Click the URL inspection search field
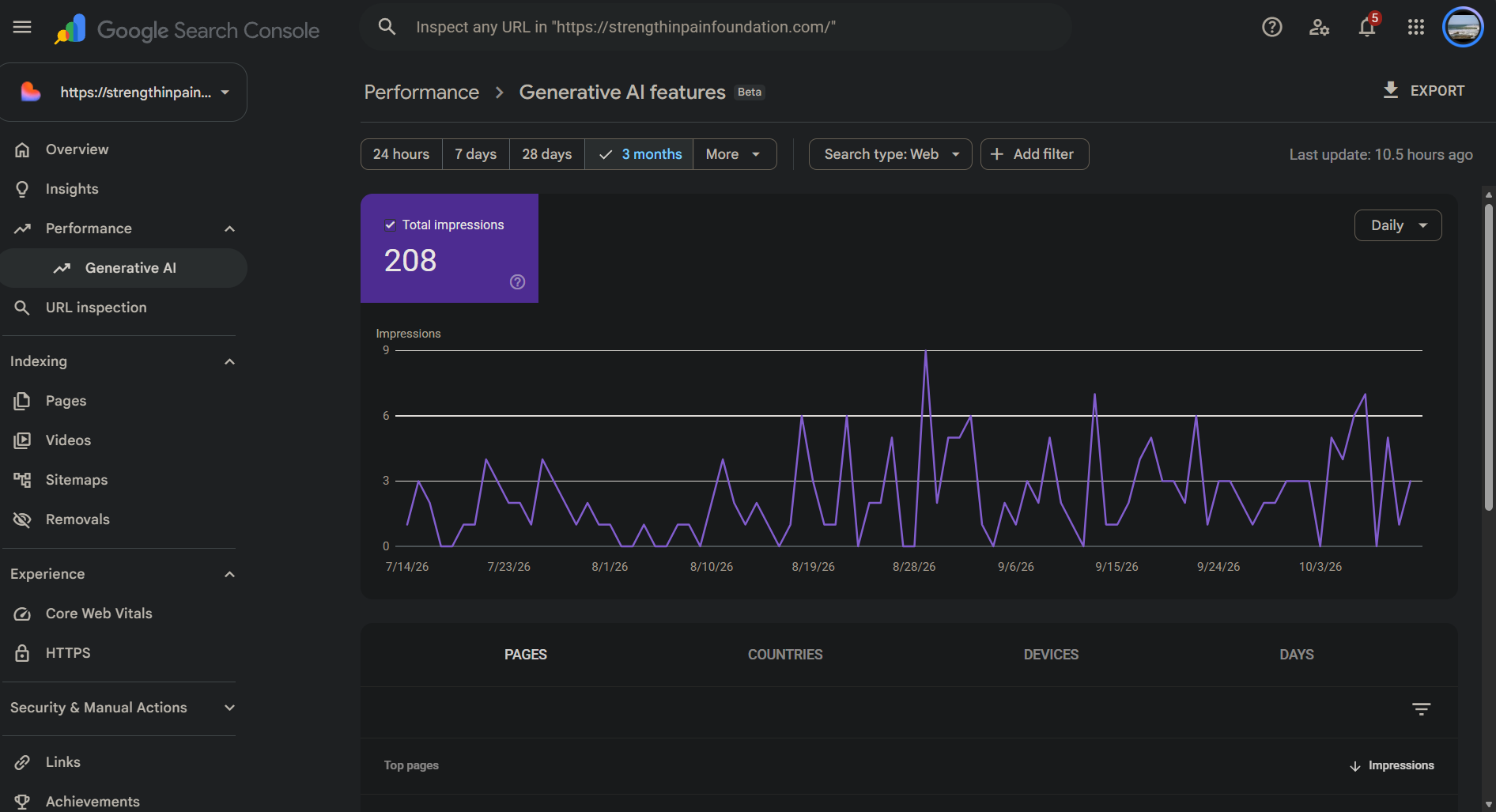Image resolution: width=1496 pixels, height=812 pixels. click(716, 27)
